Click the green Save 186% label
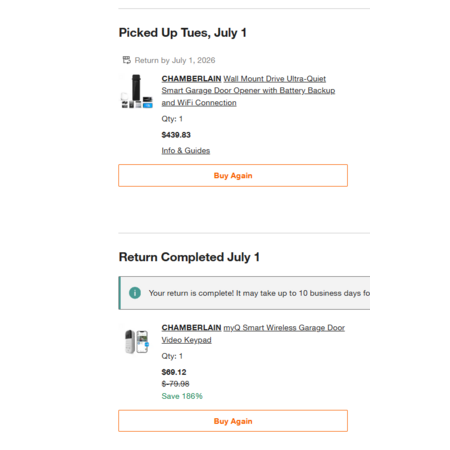 coord(182,396)
